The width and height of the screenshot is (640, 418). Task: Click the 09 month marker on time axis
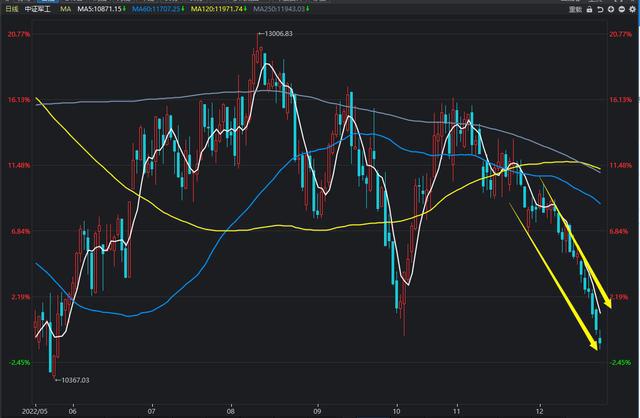pos(318,411)
